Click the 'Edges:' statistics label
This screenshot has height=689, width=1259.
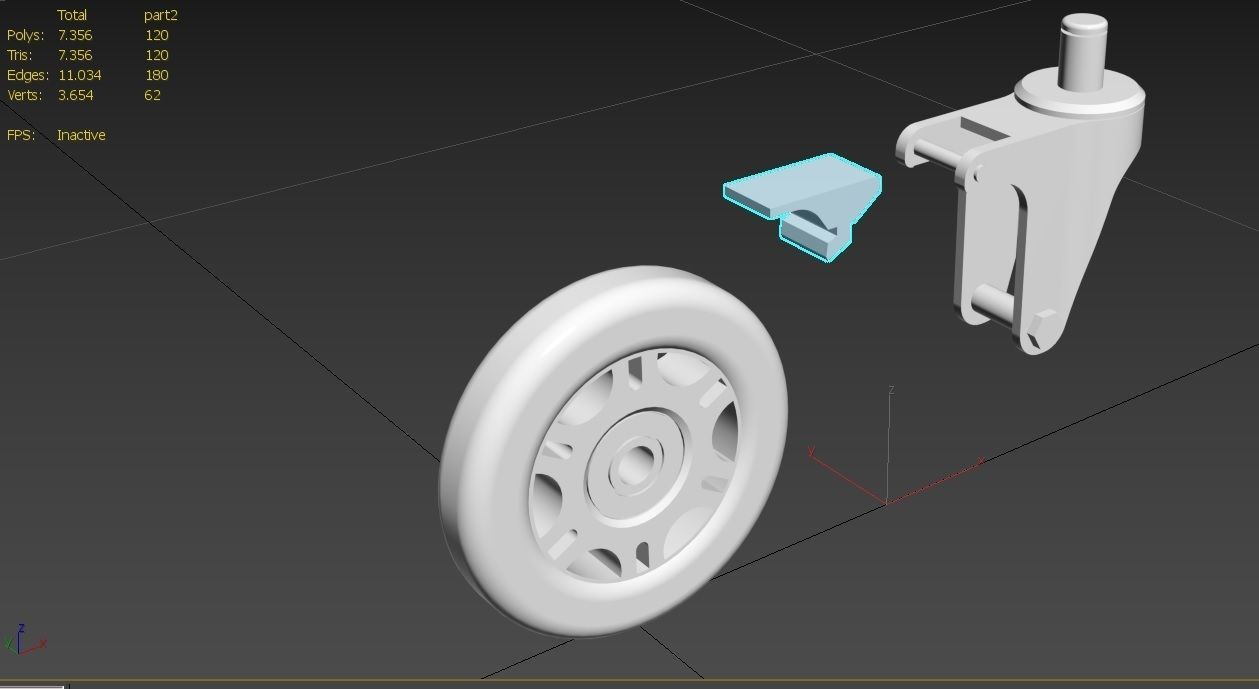click(28, 75)
